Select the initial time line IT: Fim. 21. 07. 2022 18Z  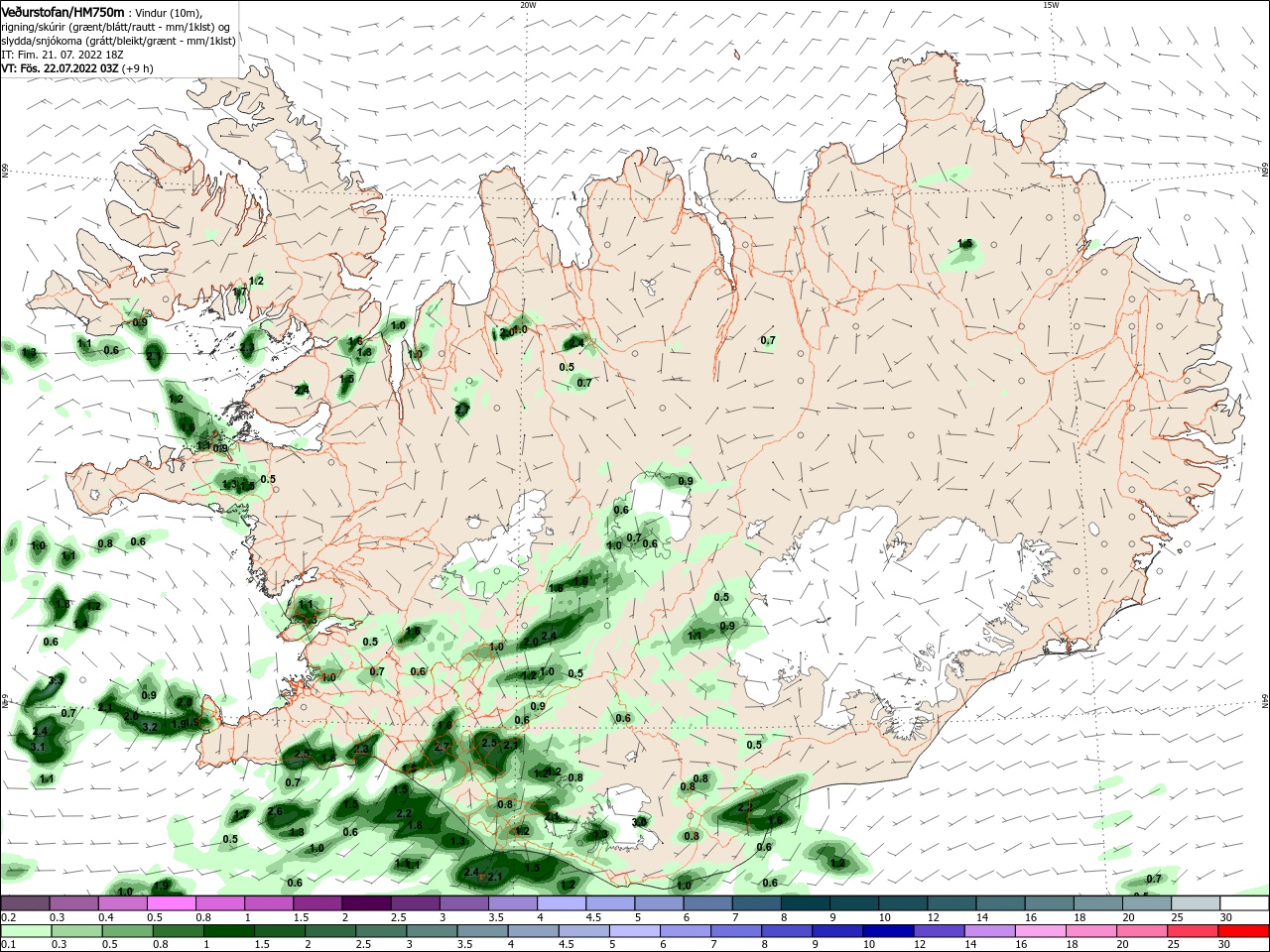click(63, 55)
